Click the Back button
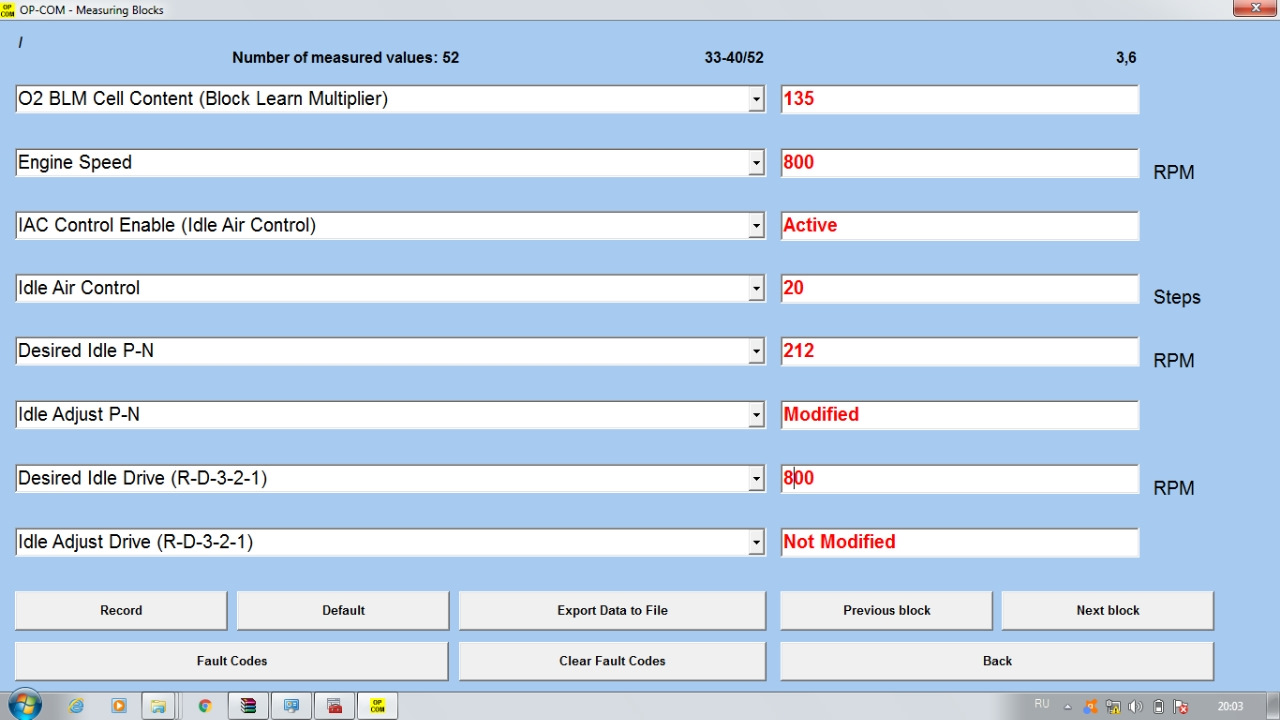Screen dimensions: 1280x720 click(997, 661)
